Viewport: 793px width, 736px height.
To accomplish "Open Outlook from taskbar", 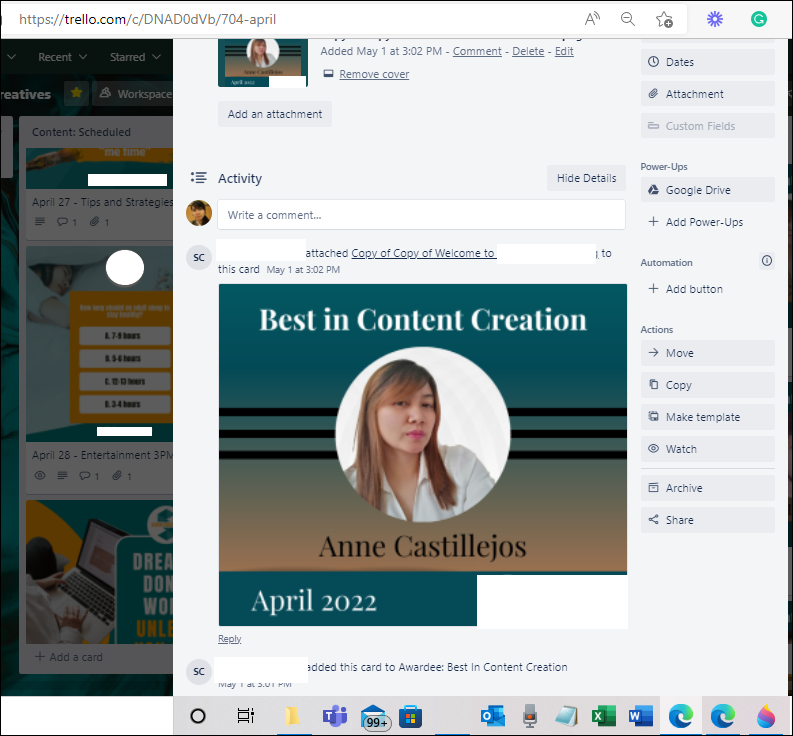I will click(x=493, y=716).
